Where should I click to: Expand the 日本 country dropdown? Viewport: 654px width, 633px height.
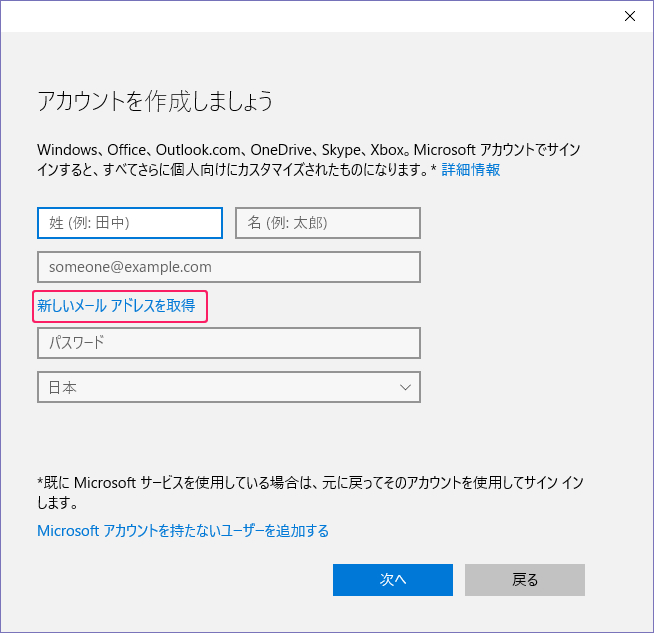coord(229,387)
